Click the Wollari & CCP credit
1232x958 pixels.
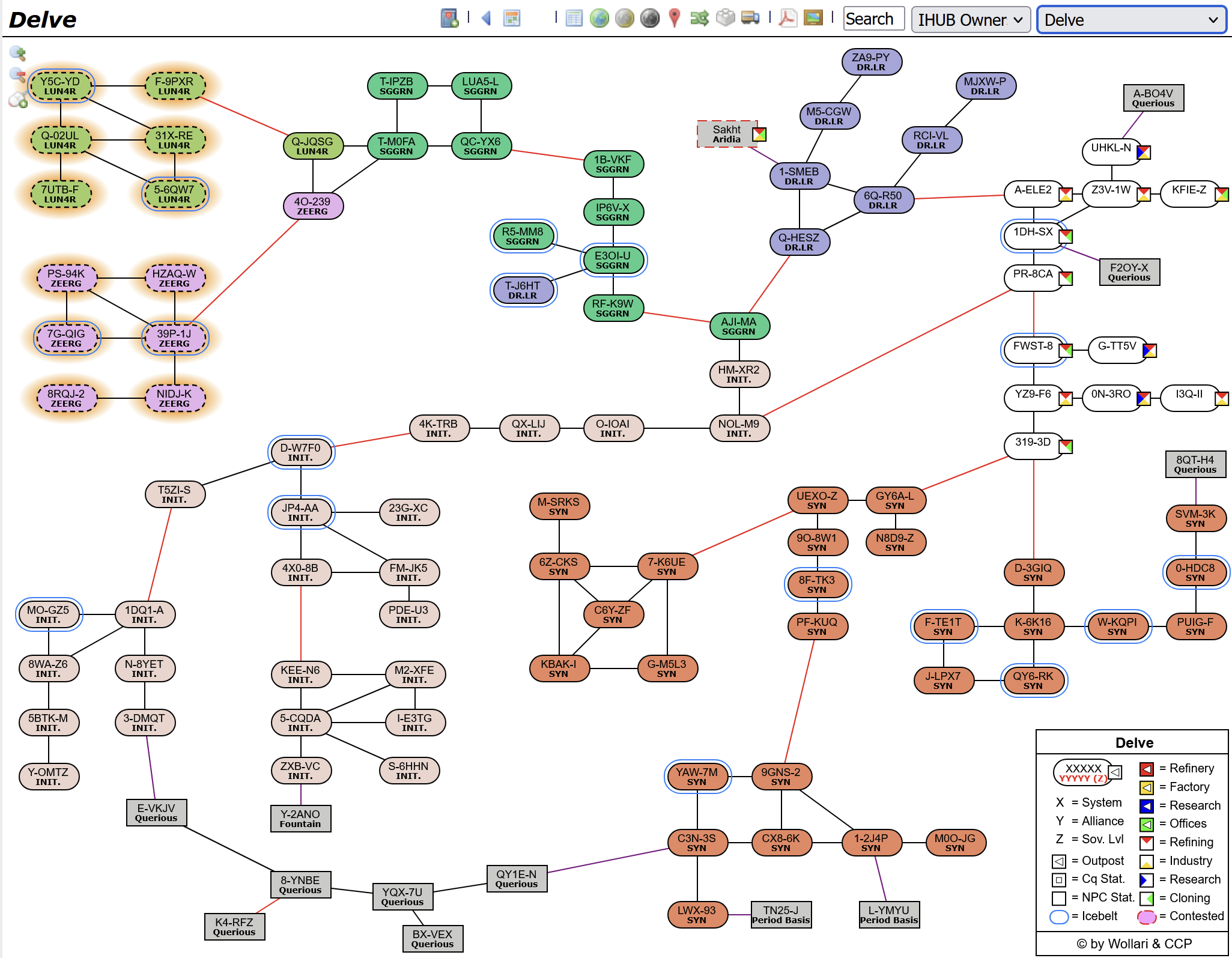tap(1133, 944)
